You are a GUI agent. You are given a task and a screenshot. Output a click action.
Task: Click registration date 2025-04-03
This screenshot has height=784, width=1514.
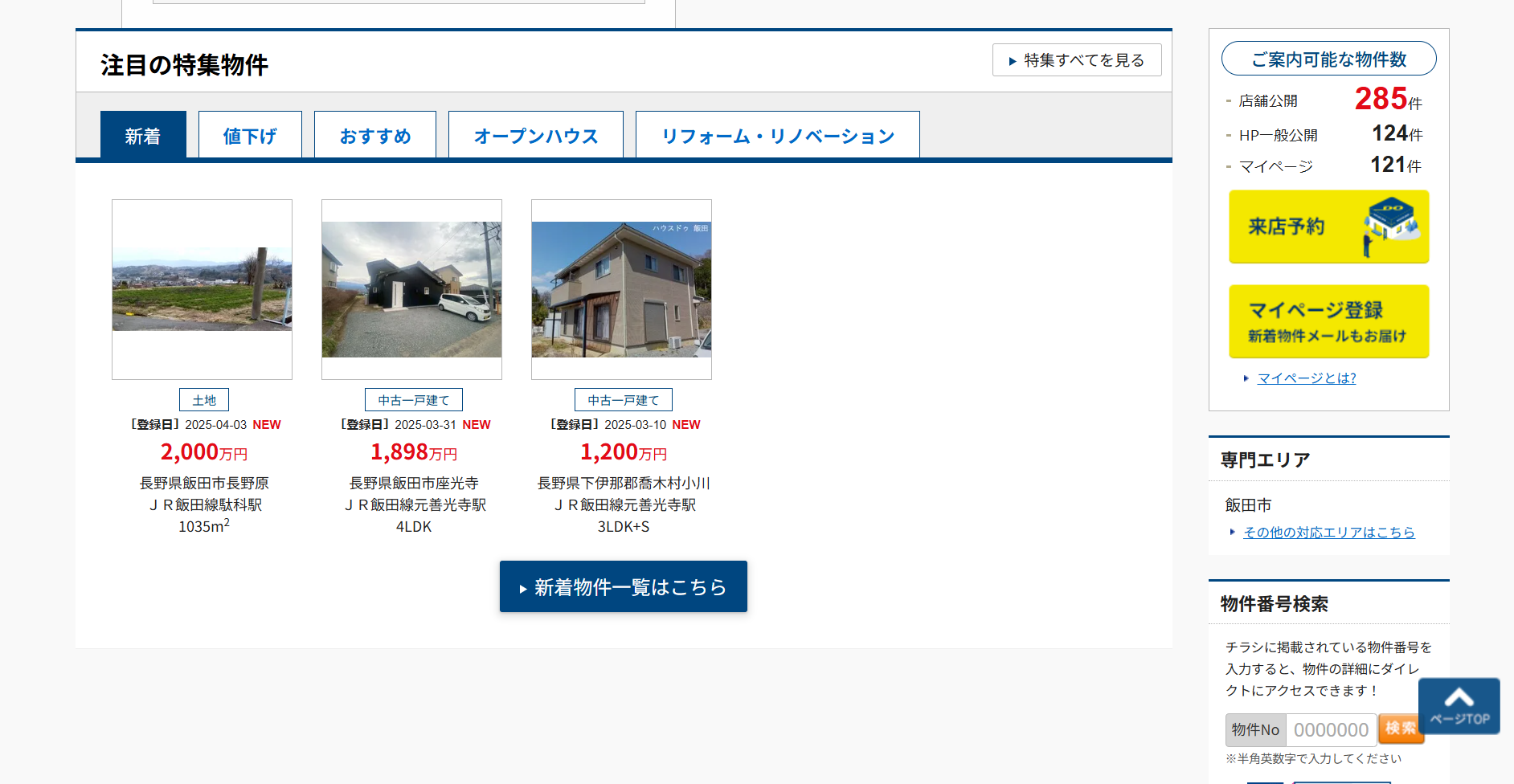pos(215,425)
